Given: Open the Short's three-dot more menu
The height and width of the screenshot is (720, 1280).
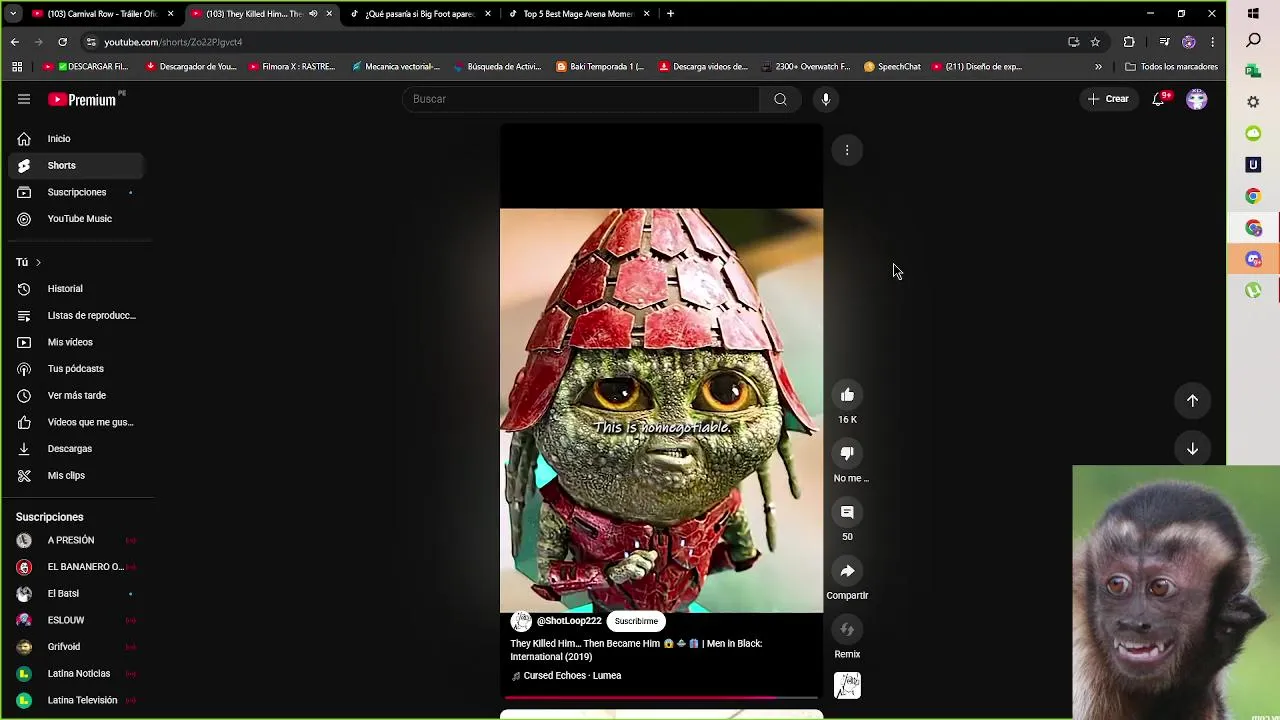Looking at the screenshot, I should [x=847, y=150].
